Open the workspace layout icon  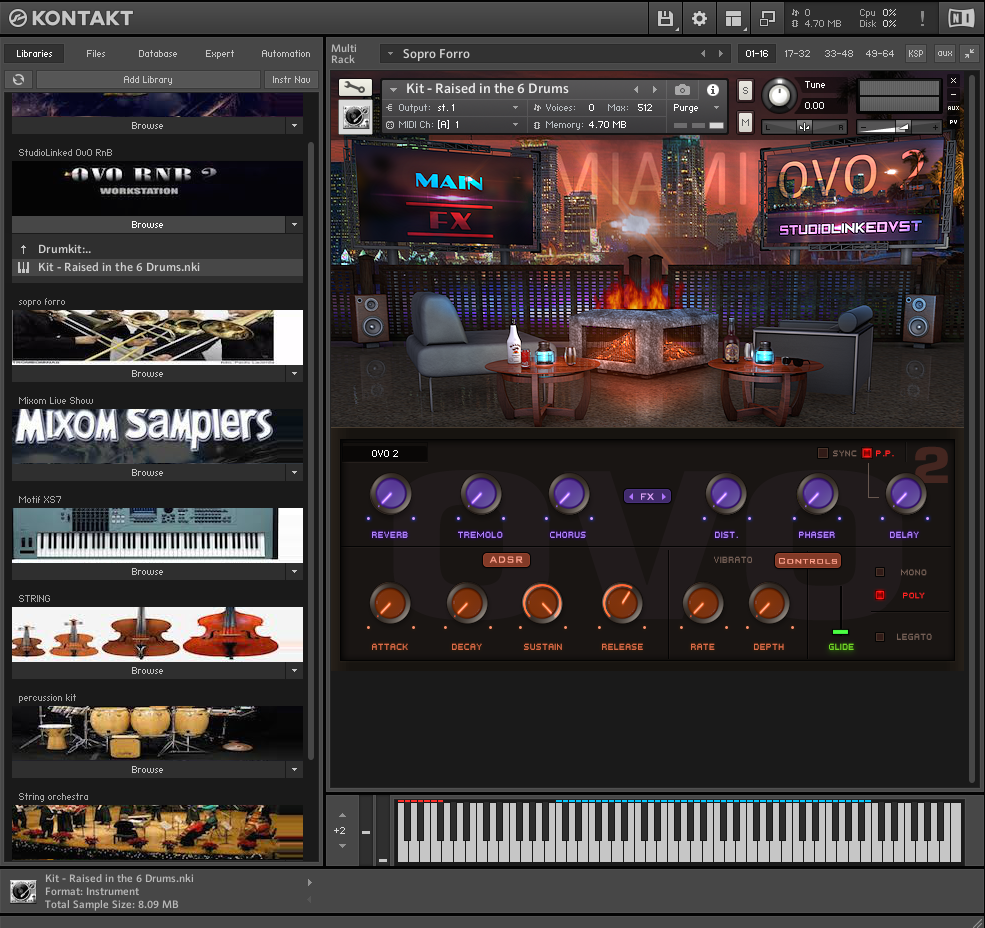pos(733,19)
